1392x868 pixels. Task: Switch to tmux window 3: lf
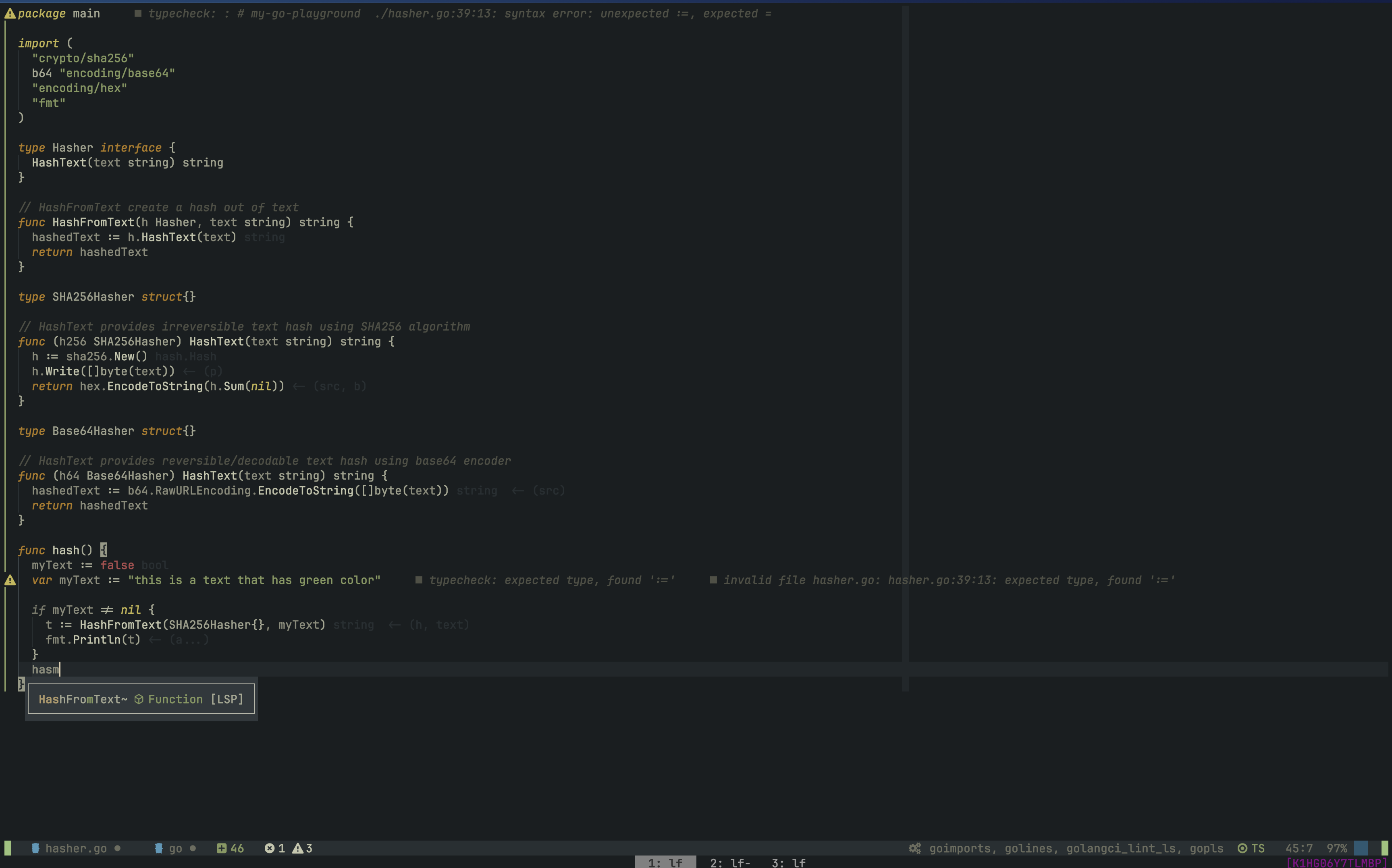(x=788, y=862)
